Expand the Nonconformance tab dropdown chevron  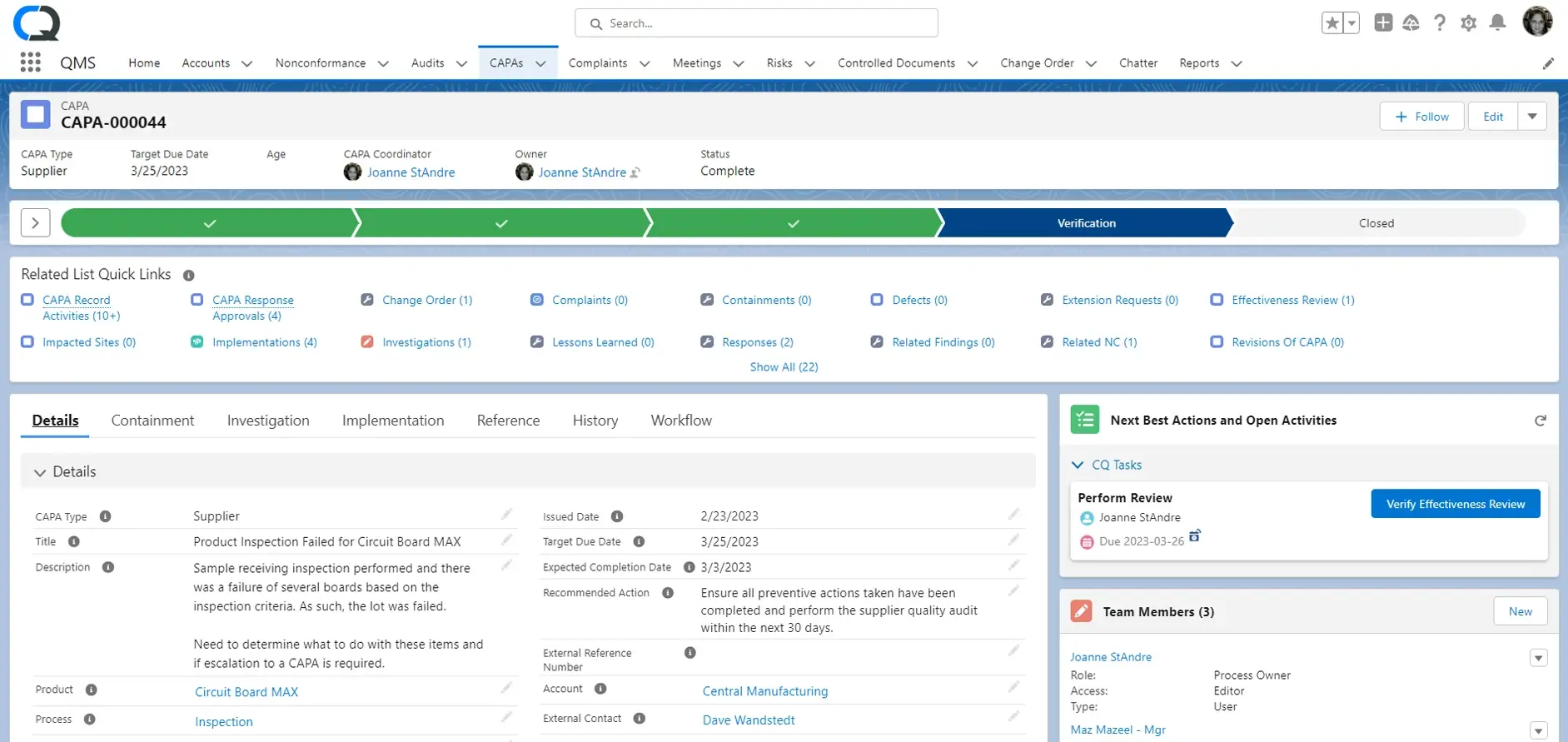pos(383,63)
